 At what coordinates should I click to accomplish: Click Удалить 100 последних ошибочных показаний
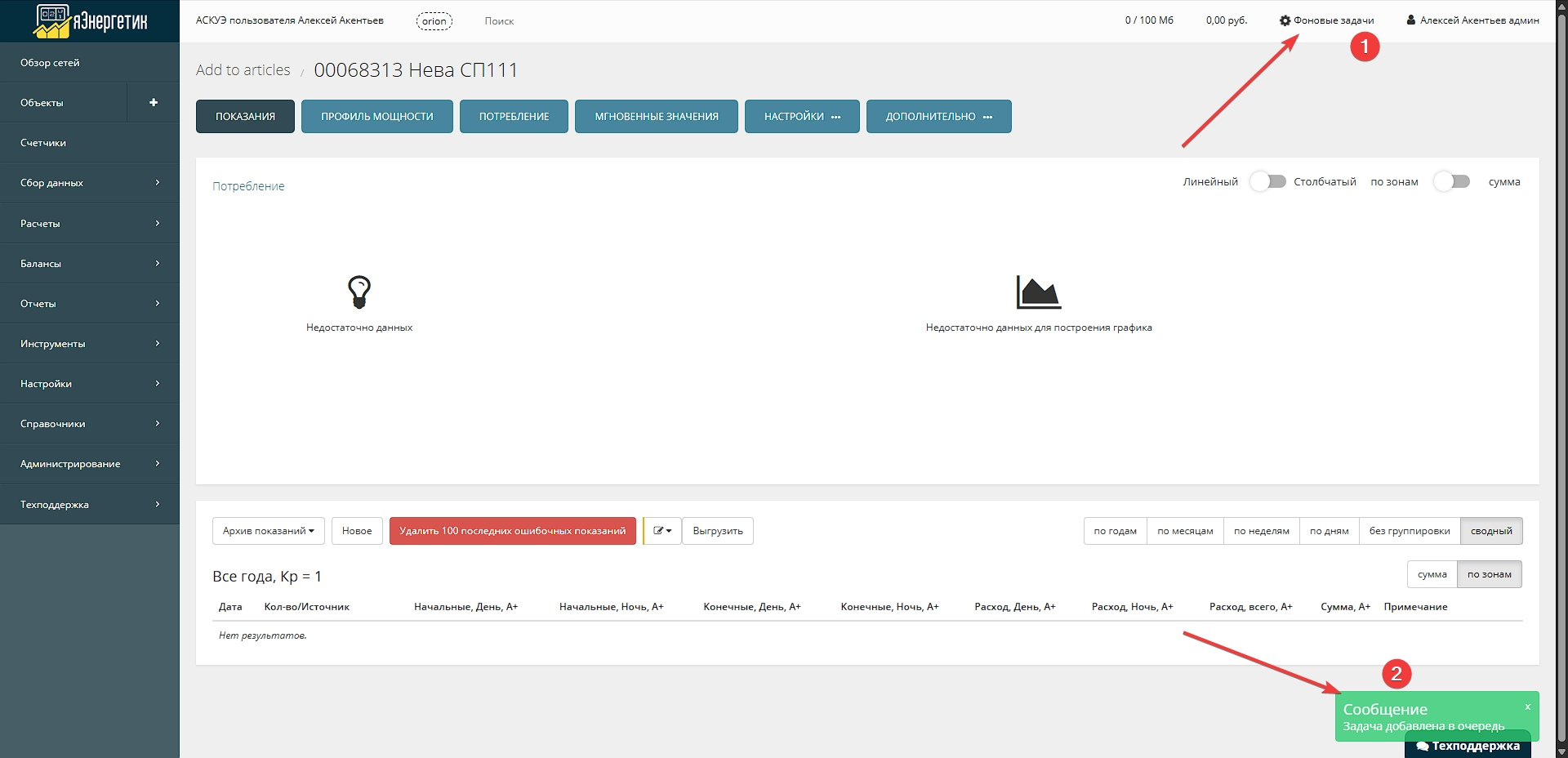(512, 531)
